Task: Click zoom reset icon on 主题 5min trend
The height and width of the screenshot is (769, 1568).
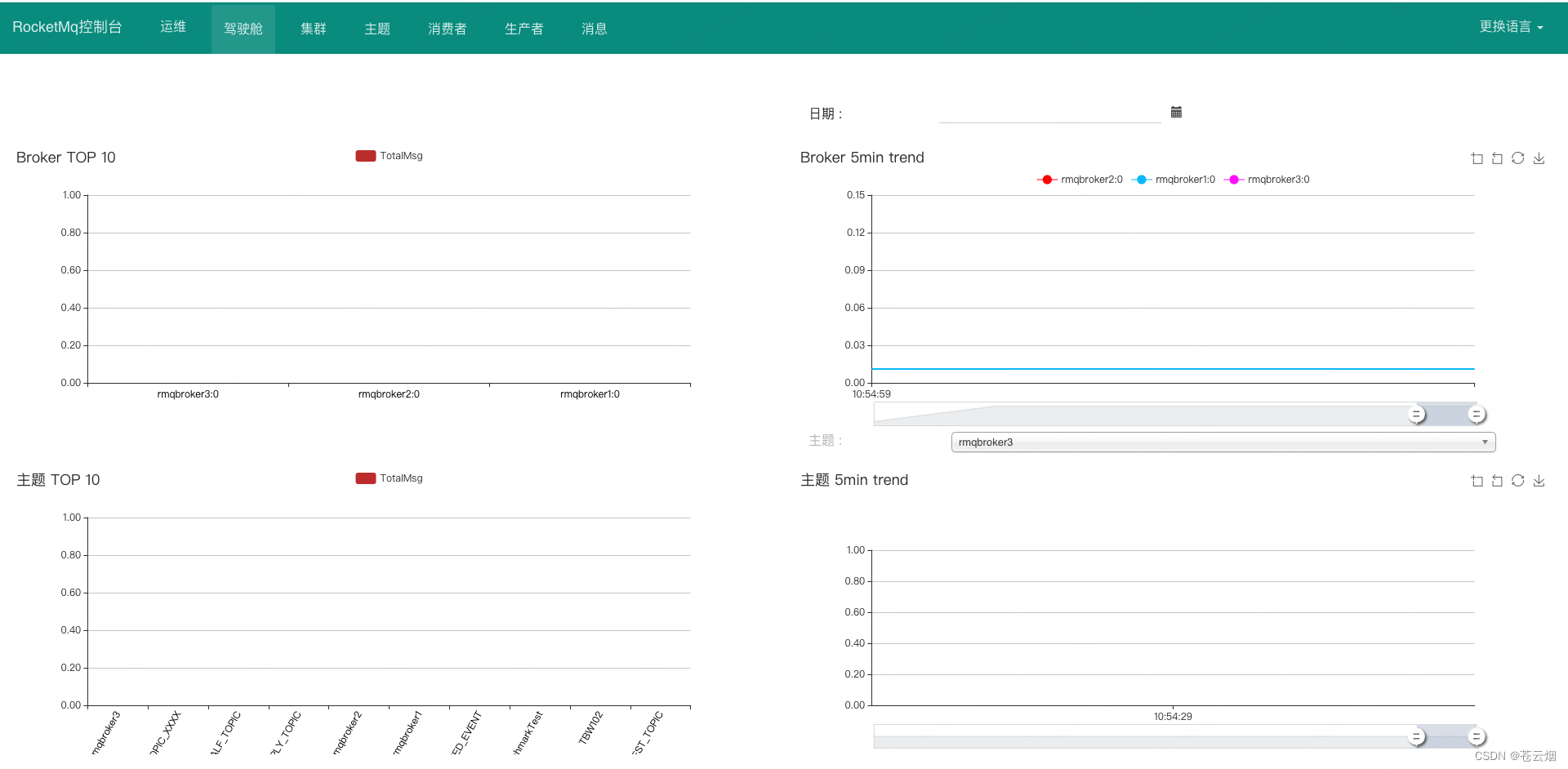Action: pyautogui.click(x=1497, y=481)
